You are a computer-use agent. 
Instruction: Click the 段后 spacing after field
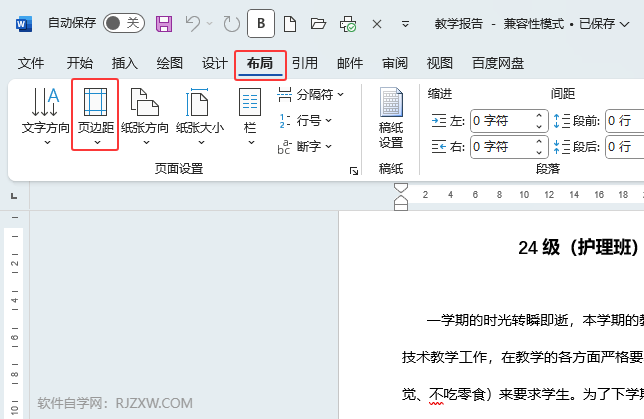click(625, 147)
